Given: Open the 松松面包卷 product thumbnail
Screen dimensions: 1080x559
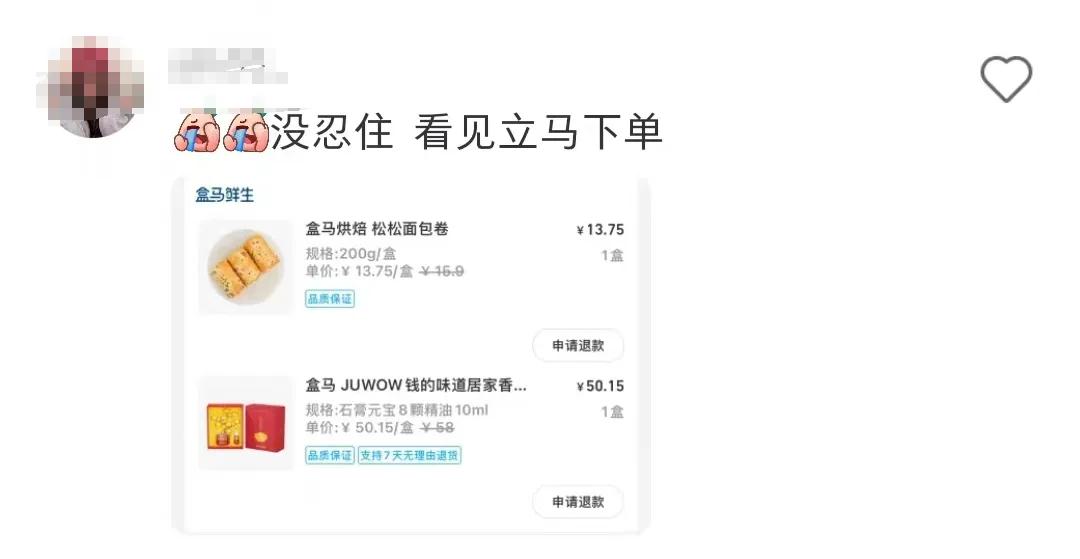Looking at the screenshot, I should tap(246, 267).
